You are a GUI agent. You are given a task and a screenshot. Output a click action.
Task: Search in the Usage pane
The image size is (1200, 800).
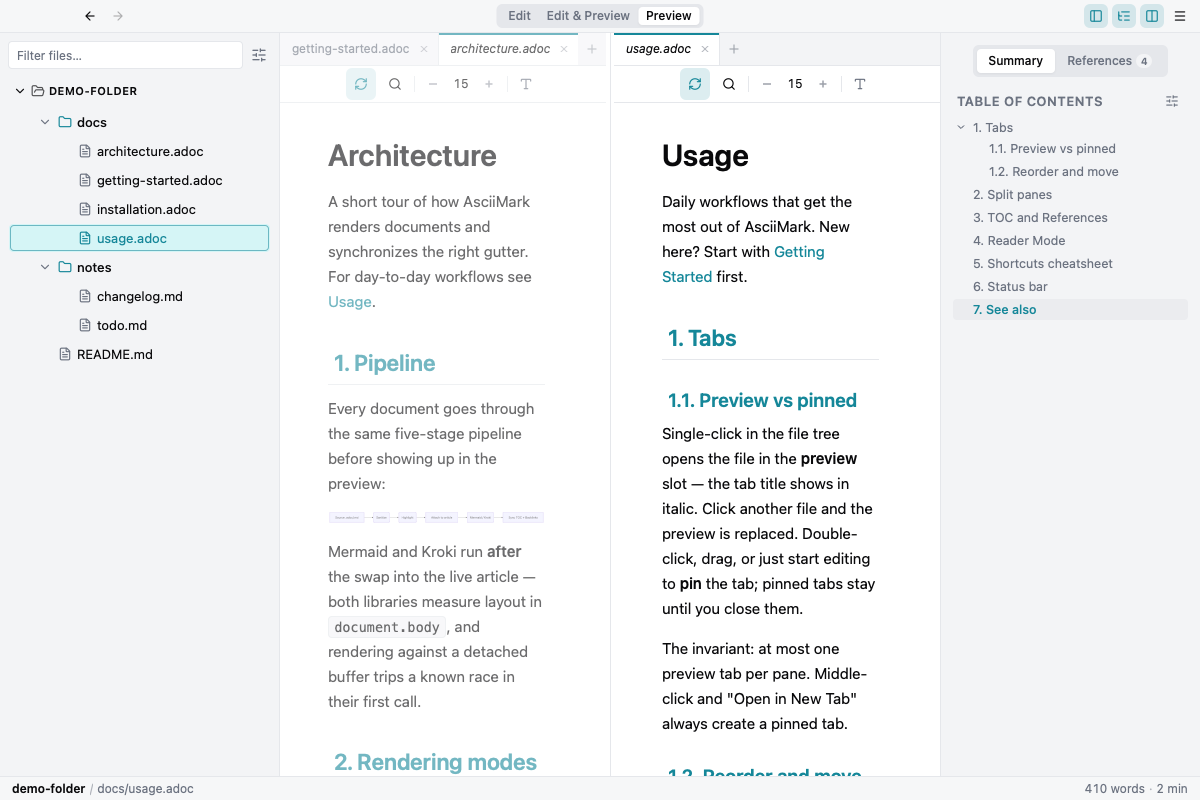click(729, 84)
